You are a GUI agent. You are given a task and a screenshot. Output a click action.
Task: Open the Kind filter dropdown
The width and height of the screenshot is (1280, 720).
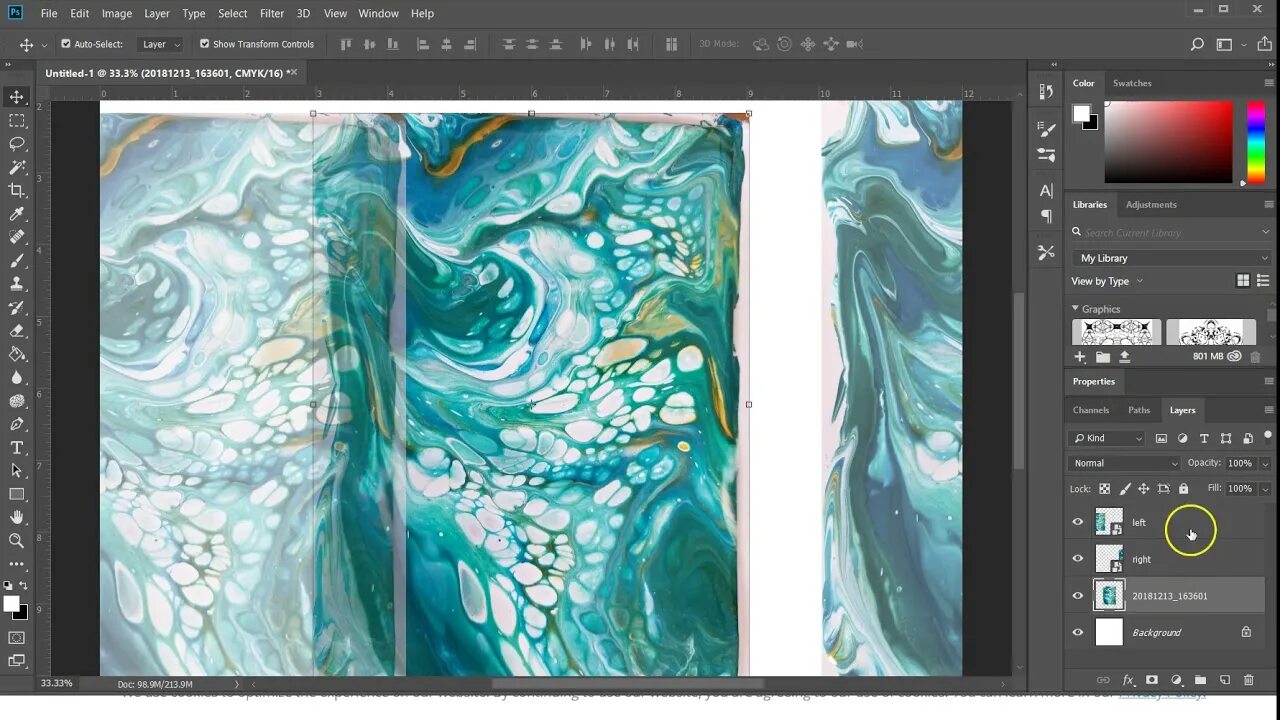click(x=1107, y=438)
